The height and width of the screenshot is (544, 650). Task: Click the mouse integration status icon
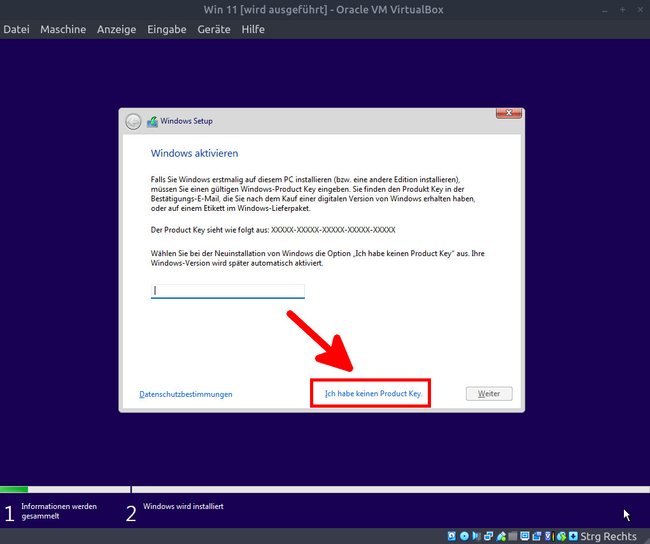[x=561, y=536]
